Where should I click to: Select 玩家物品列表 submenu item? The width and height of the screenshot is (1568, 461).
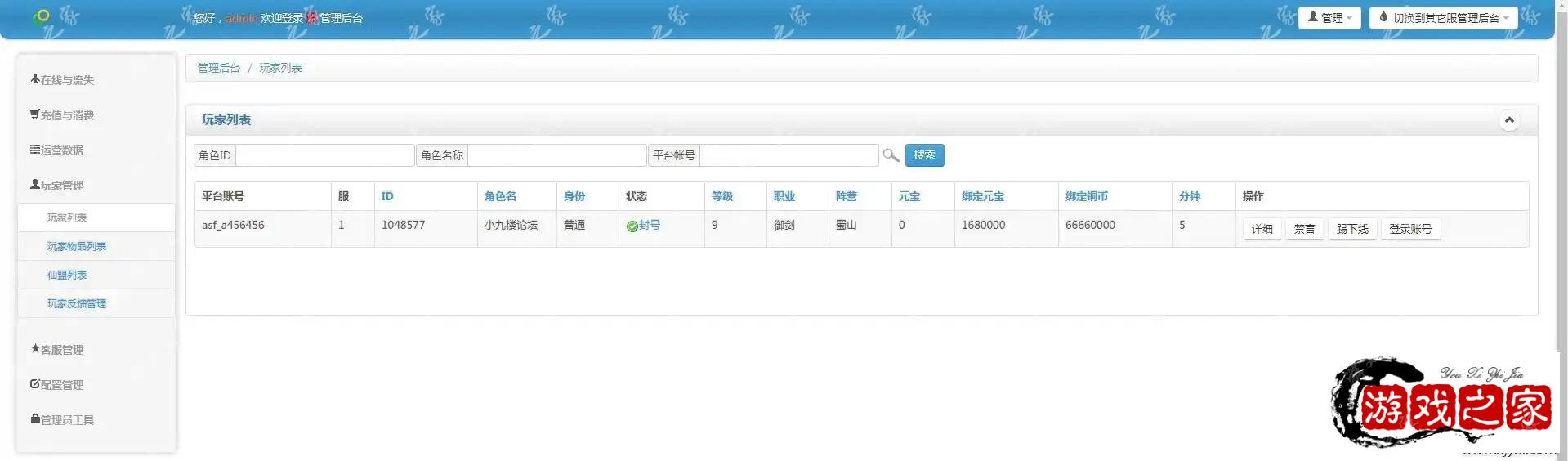point(77,246)
